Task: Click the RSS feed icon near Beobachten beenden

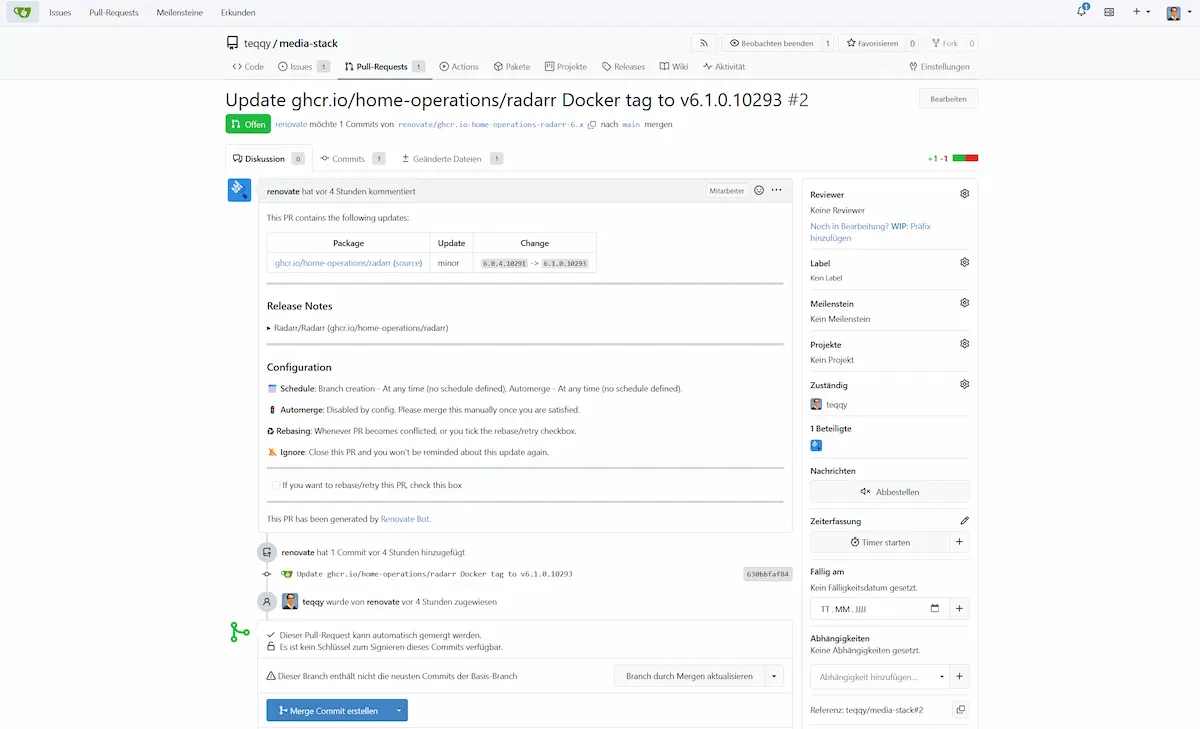Action: (703, 42)
